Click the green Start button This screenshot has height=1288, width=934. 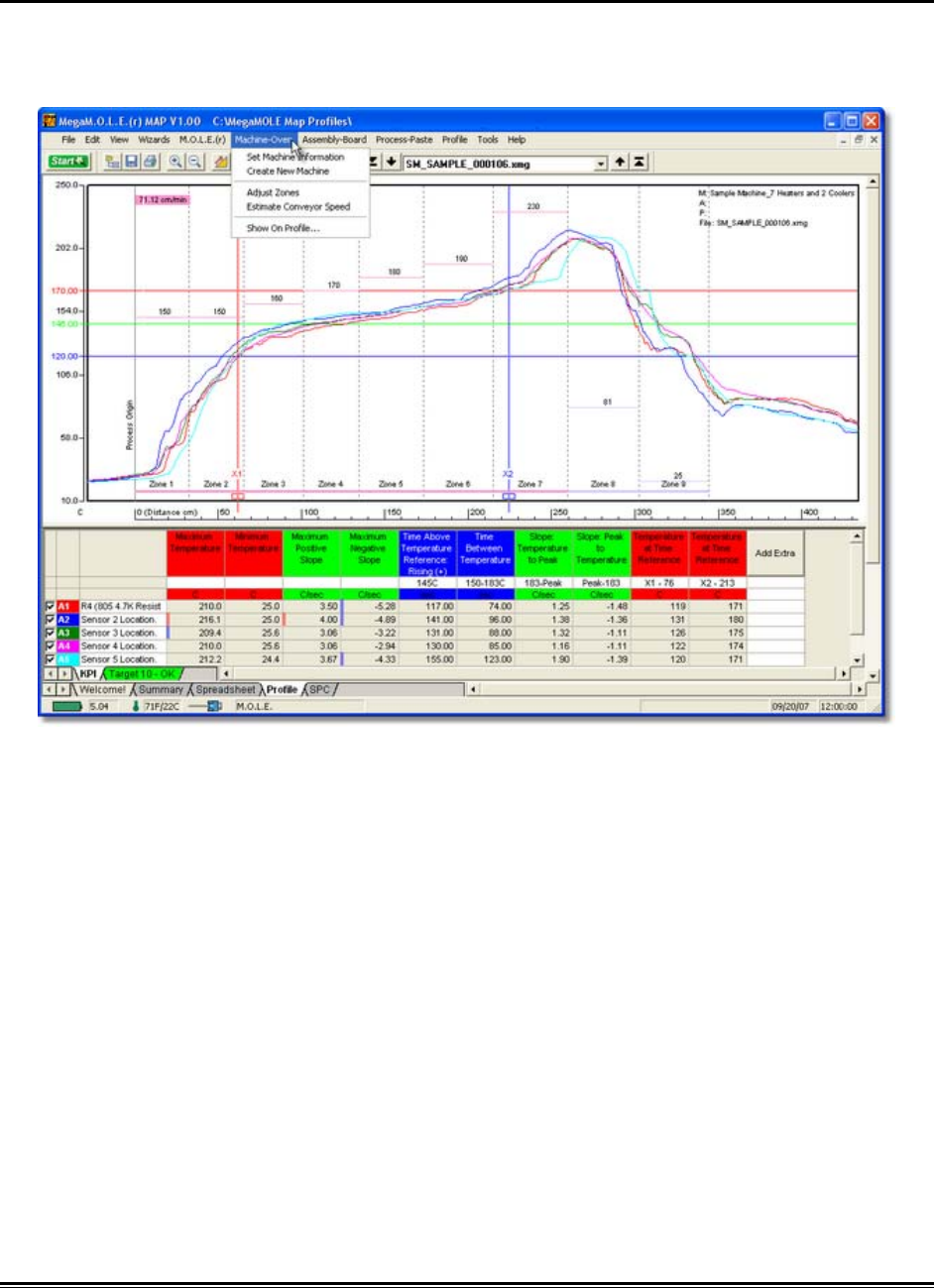(68, 162)
